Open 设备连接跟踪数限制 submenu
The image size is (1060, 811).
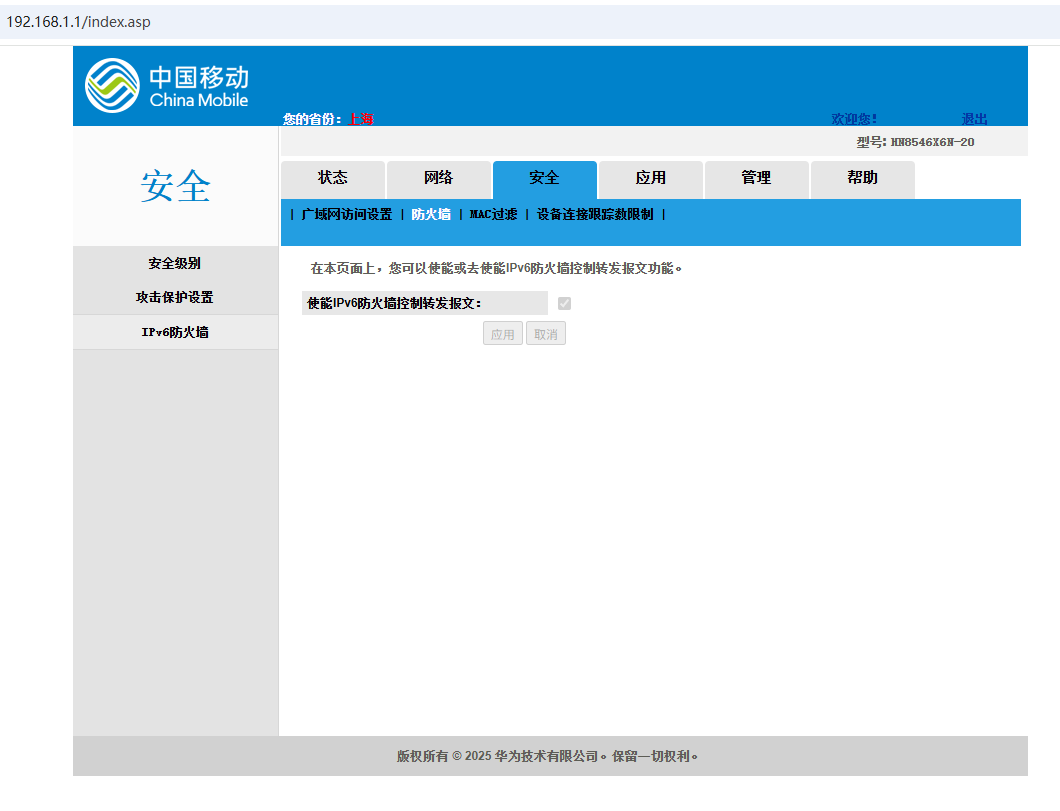click(x=595, y=214)
